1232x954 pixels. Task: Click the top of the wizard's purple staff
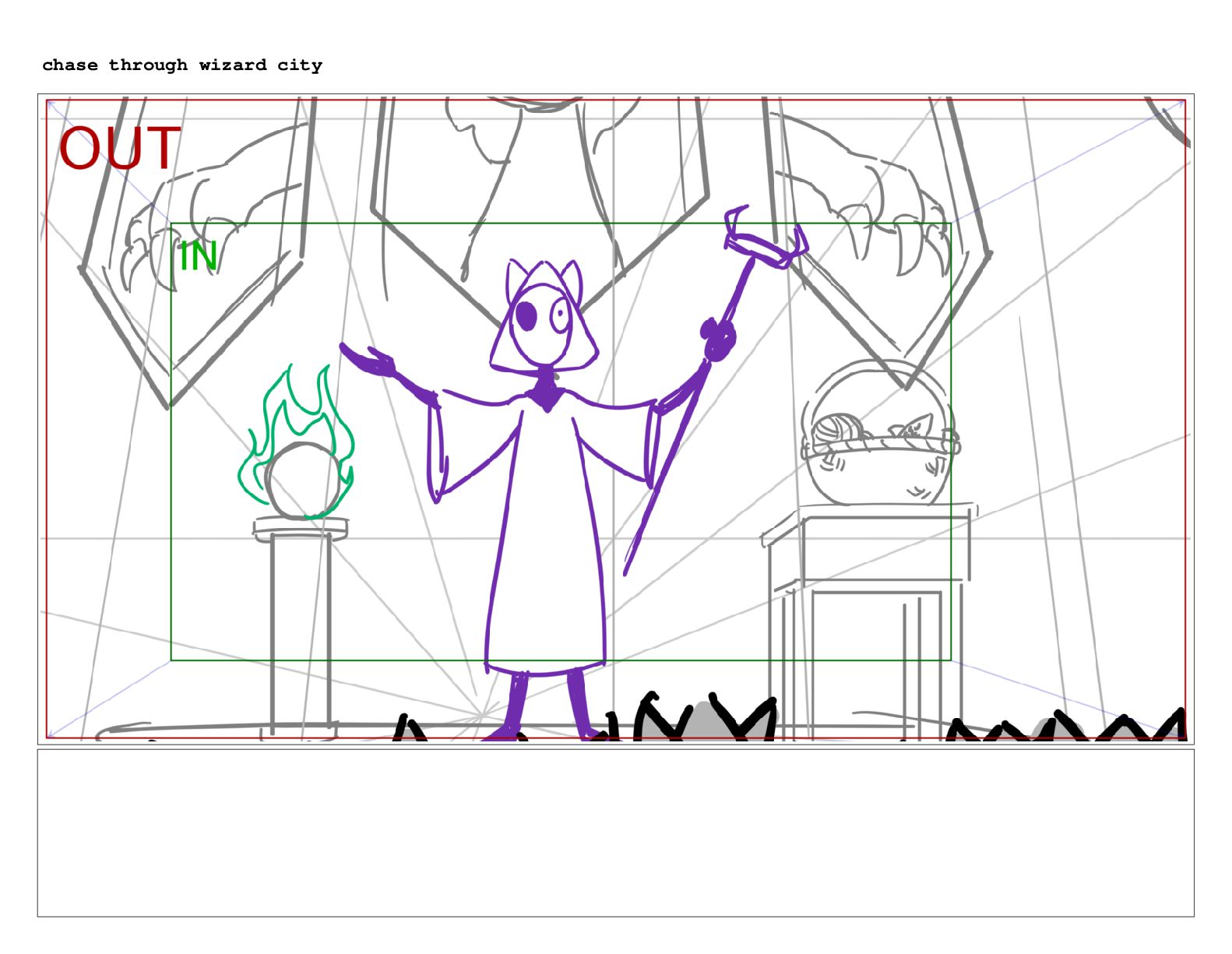tap(766, 238)
